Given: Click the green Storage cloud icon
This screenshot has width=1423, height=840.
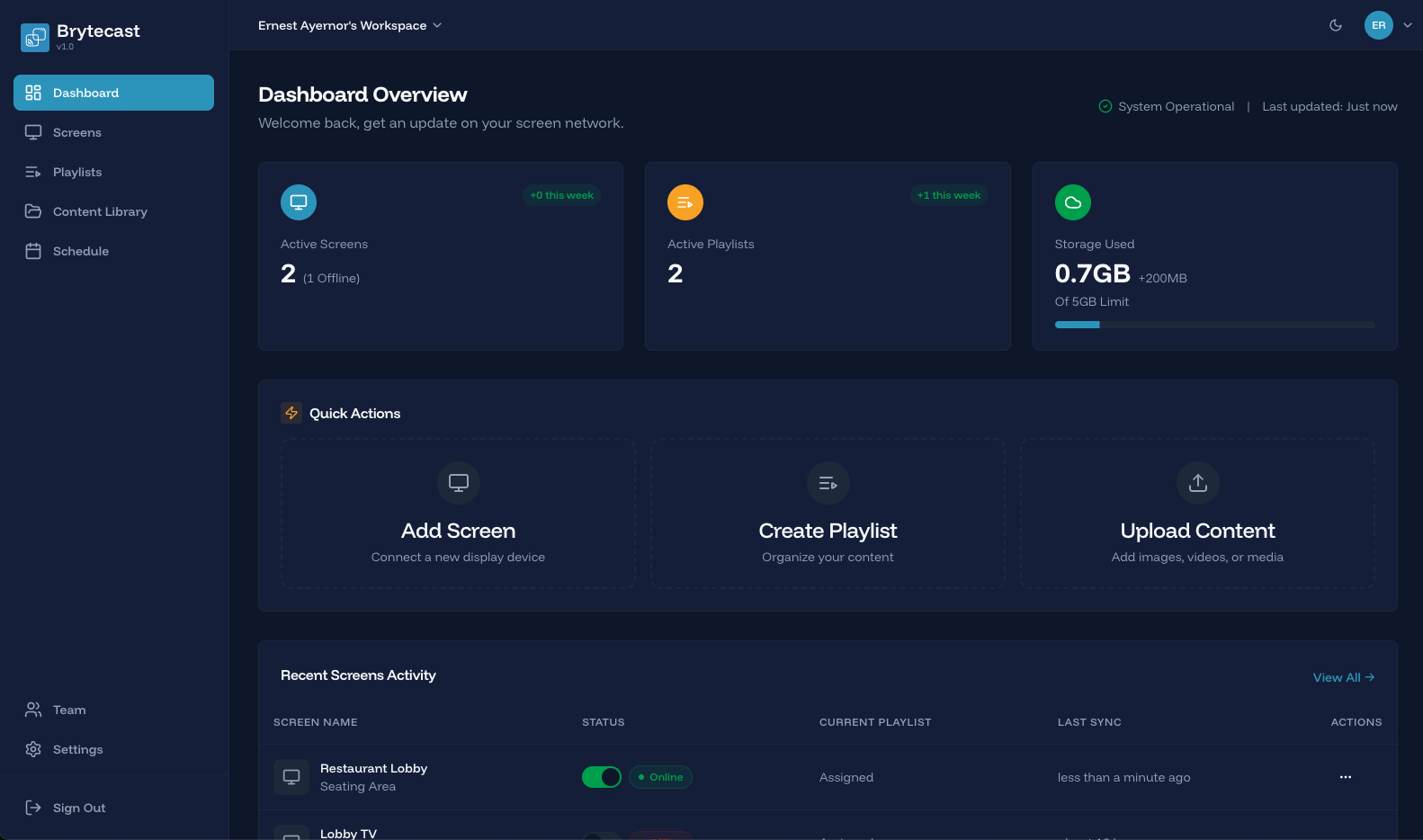Looking at the screenshot, I should [x=1073, y=202].
